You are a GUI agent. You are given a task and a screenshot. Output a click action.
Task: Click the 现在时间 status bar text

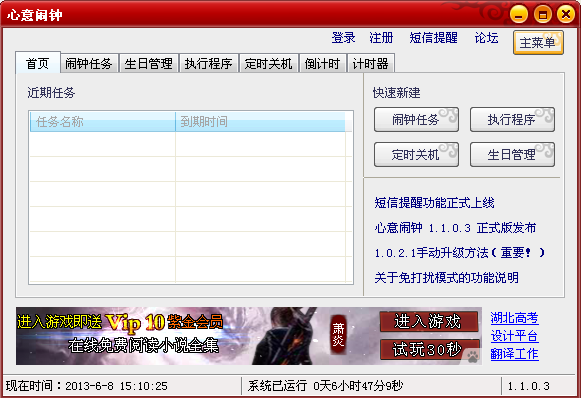87,386
